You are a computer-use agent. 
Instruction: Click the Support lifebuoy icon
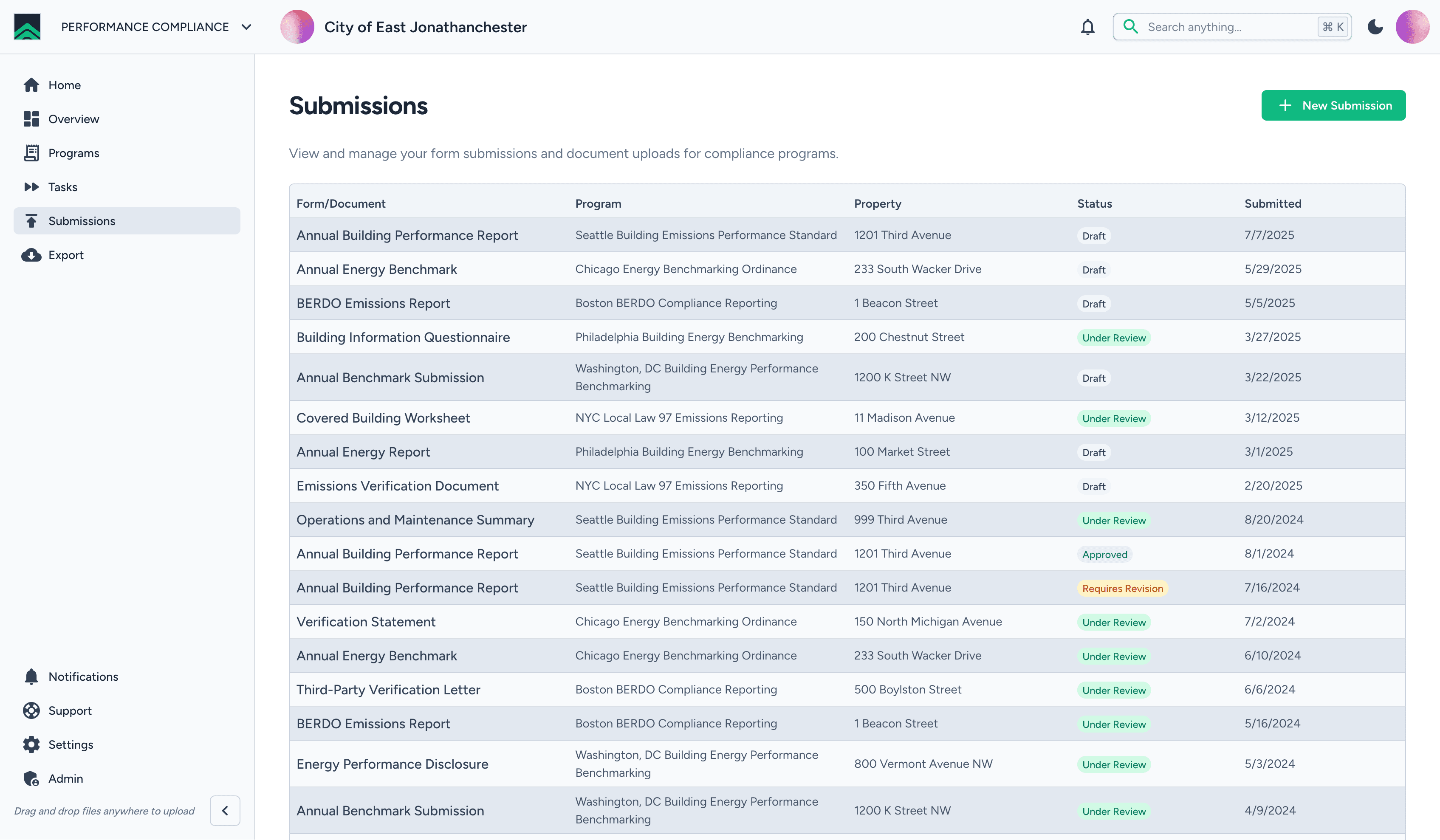pyautogui.click(x=31, y=710)
